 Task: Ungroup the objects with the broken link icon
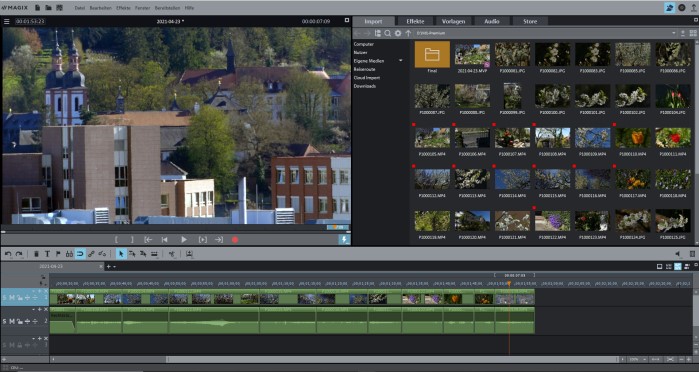(103, 254)
